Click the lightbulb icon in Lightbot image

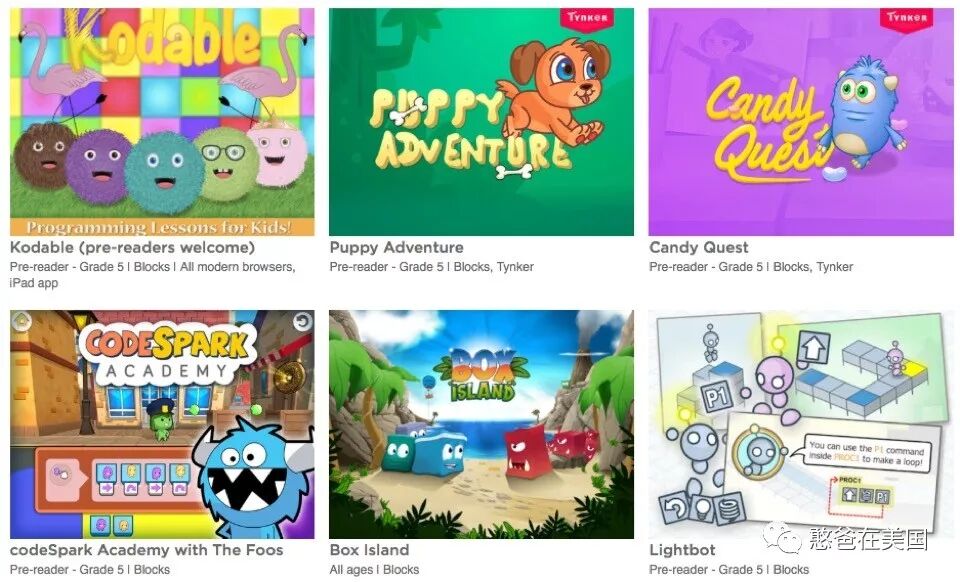pyautogui.click(x=702, y=509)
